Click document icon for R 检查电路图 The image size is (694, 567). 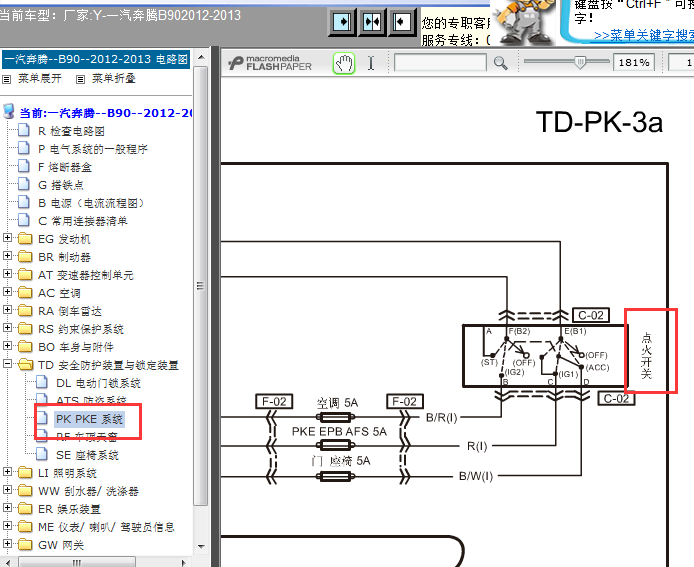(24, 131)
